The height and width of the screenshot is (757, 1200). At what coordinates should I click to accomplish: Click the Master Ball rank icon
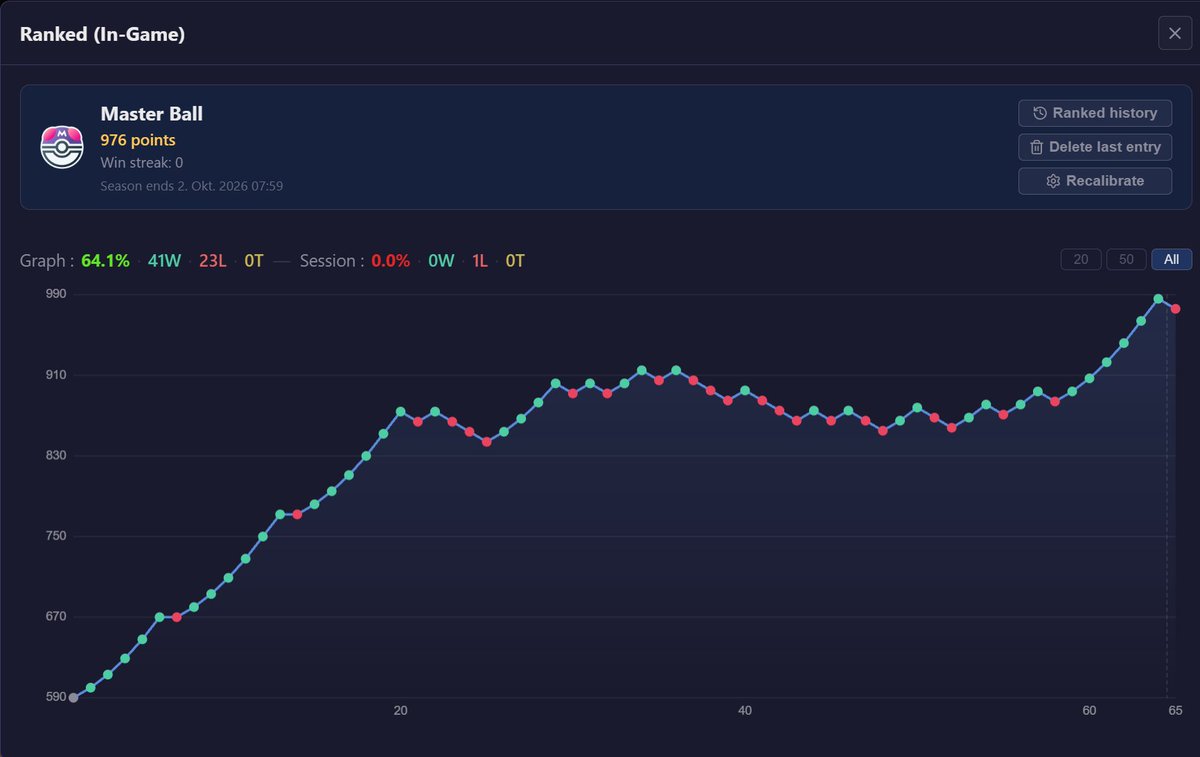(x=62, y=147)
